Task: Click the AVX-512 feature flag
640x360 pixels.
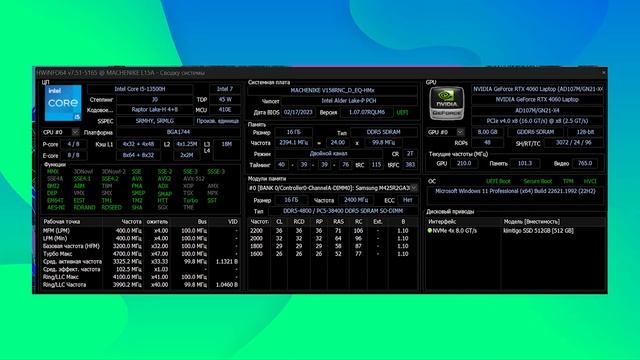Action: 194,179
